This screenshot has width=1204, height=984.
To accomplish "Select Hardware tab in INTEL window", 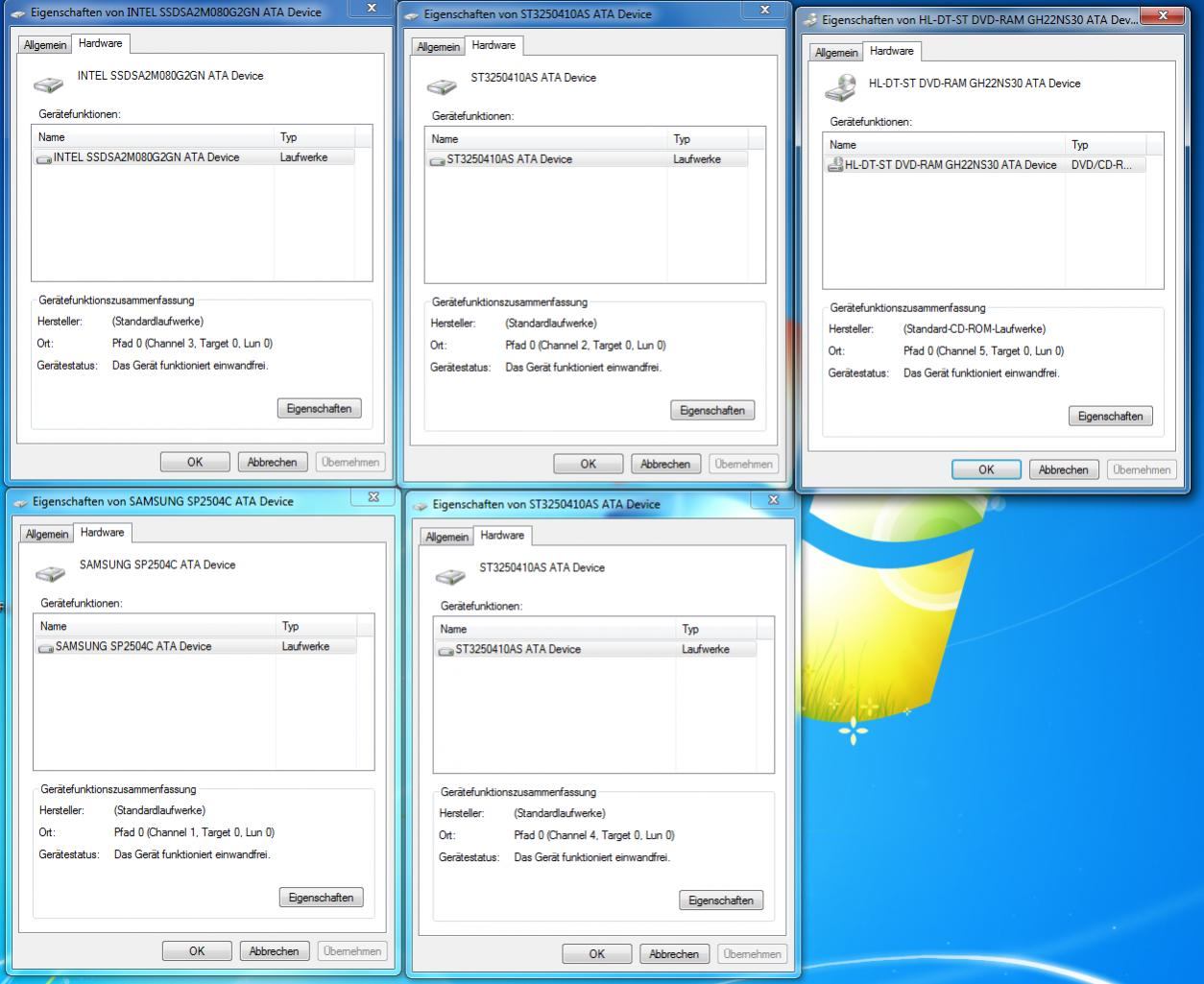I will click(x=101, y=43).
